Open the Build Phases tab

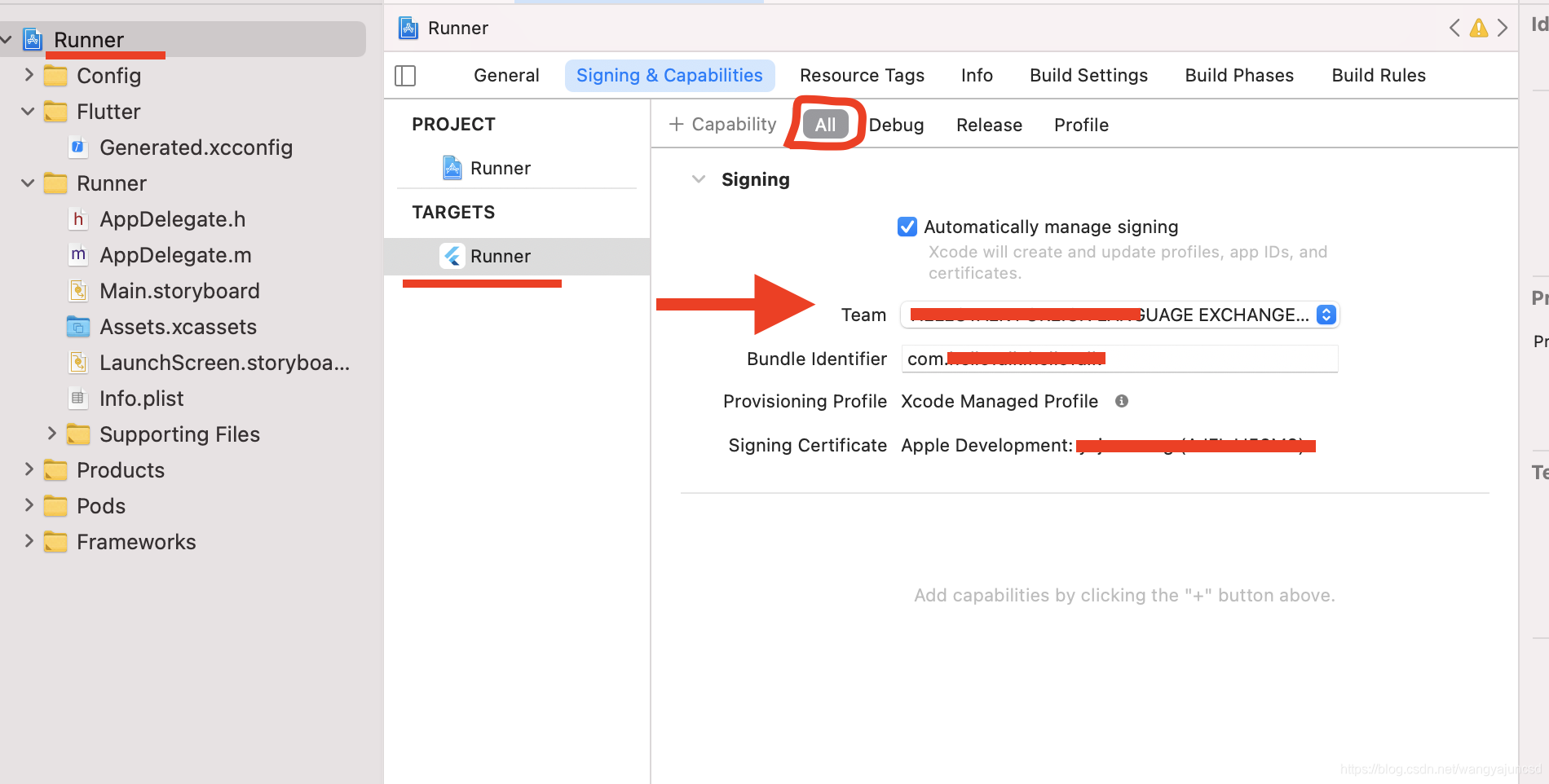coord(1239,76)
